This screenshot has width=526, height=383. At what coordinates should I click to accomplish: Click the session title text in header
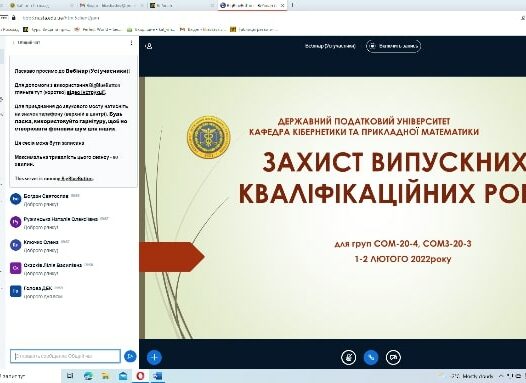tap(330, 46)
